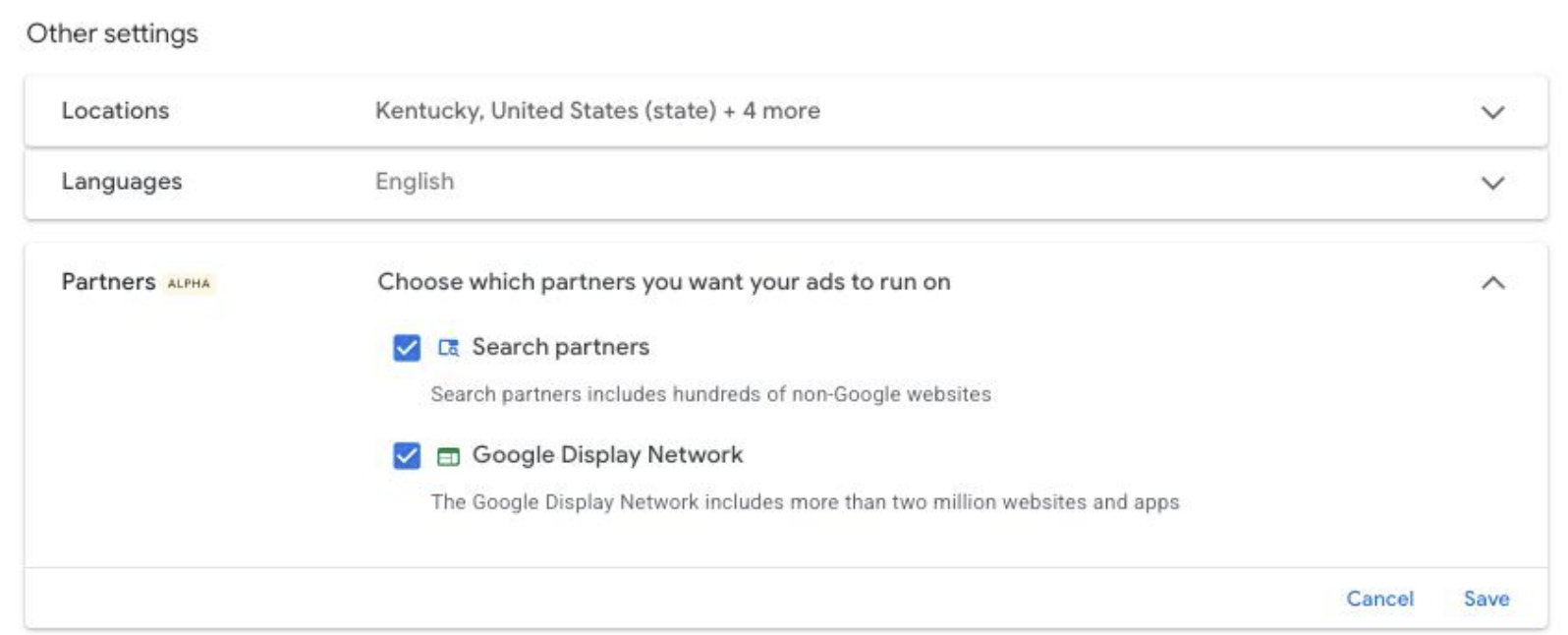Click the English language value

click(415, 182)
